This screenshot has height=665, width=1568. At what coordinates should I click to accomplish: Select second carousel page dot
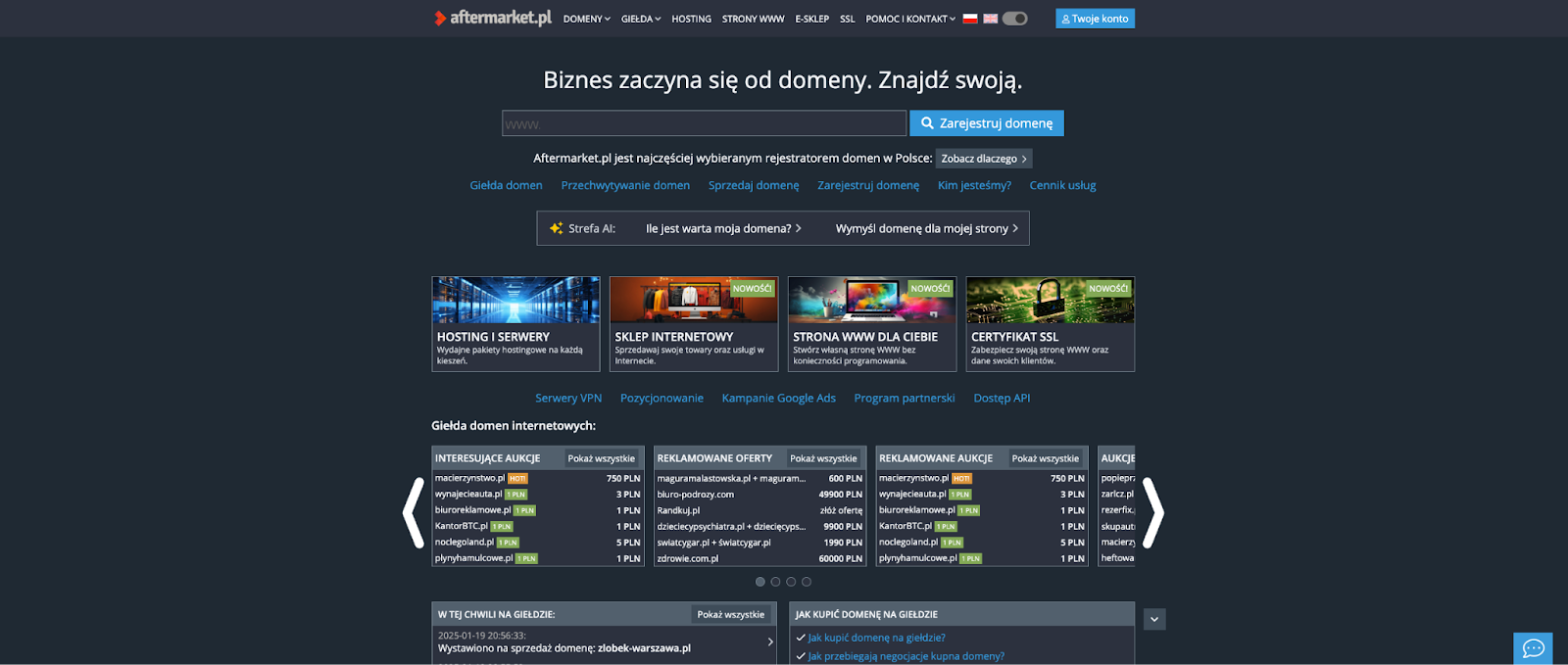tap(776, 582)
